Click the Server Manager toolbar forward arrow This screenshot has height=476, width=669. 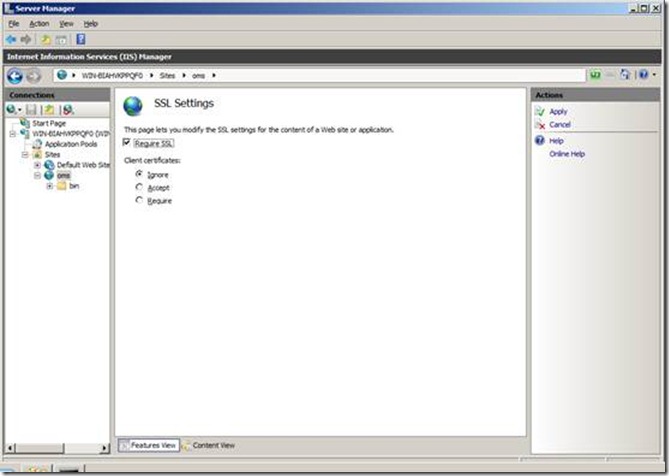coord(26,40)
